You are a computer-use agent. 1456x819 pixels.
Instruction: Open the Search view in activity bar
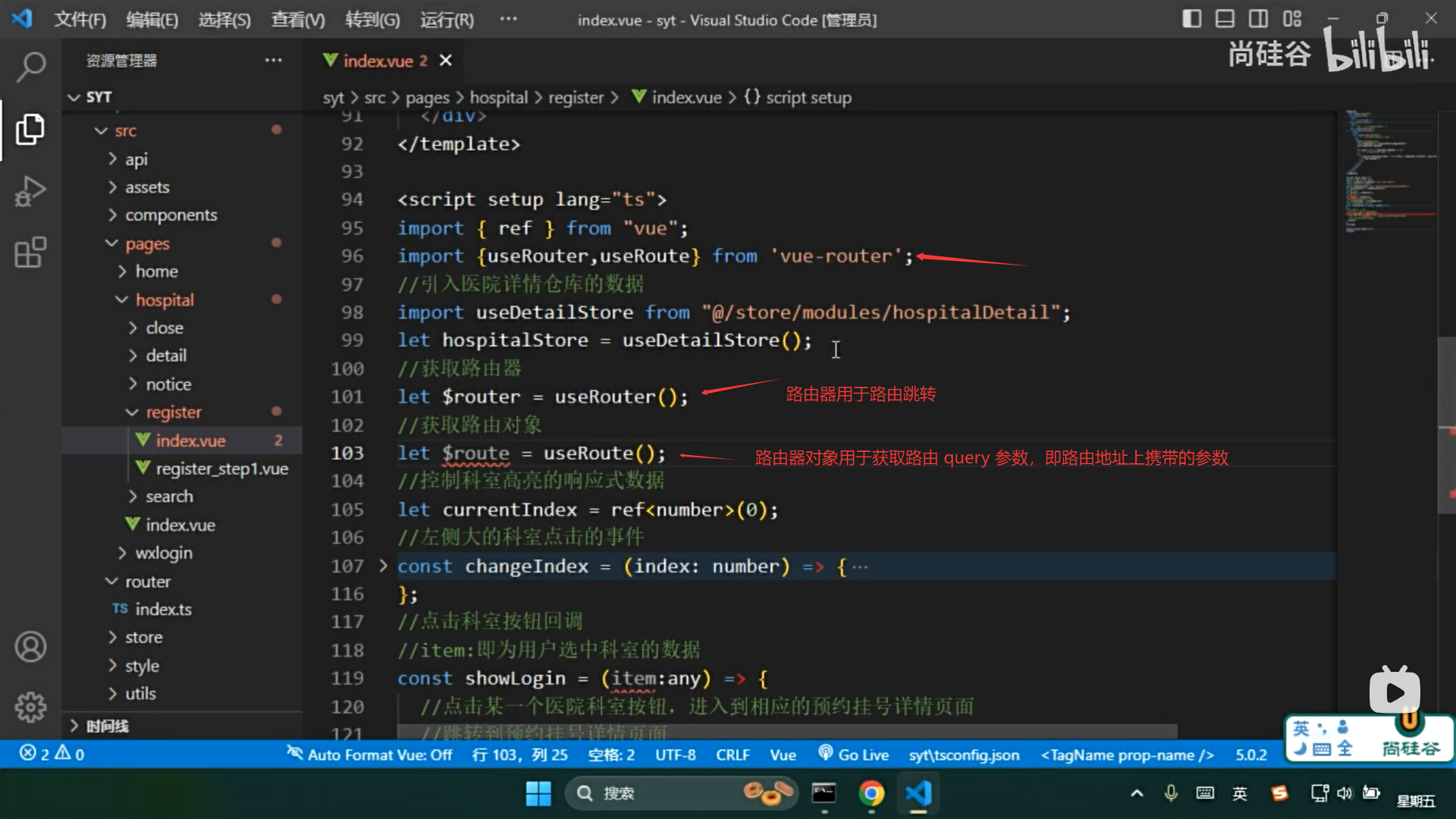(x=30, y=67)
